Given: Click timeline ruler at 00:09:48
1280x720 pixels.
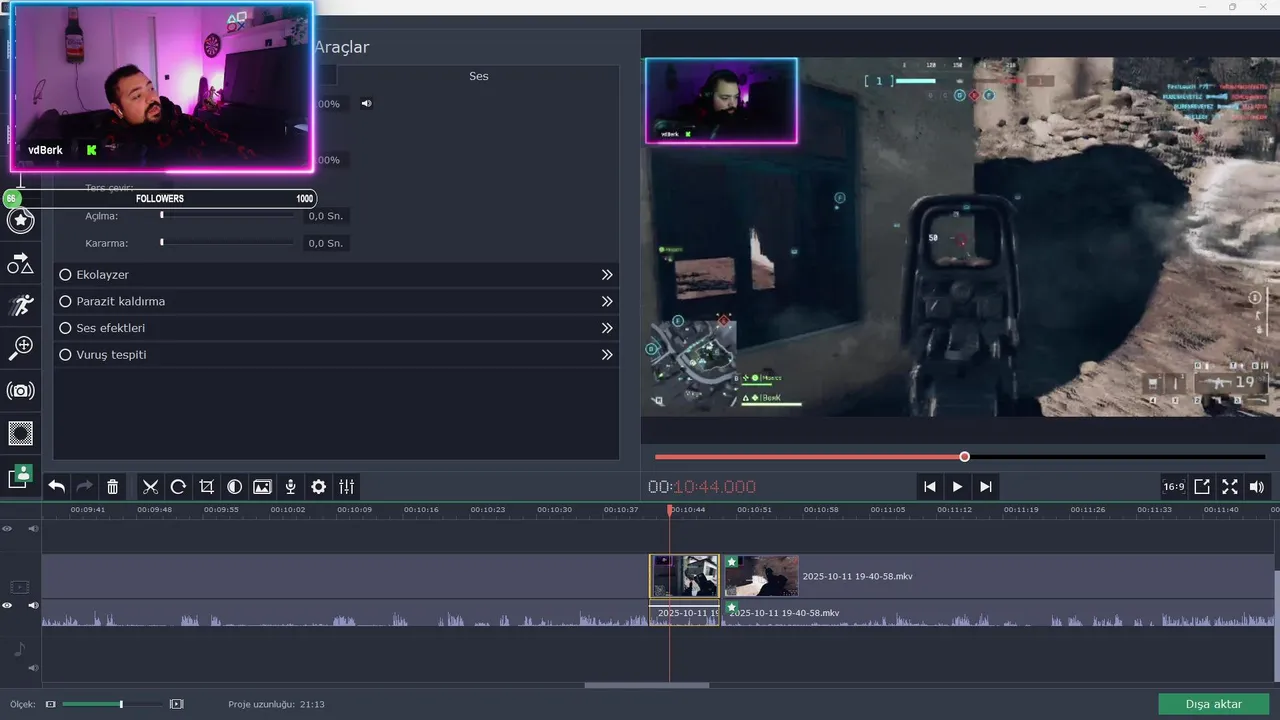Looking at the screenshot, I should [154, 510].
